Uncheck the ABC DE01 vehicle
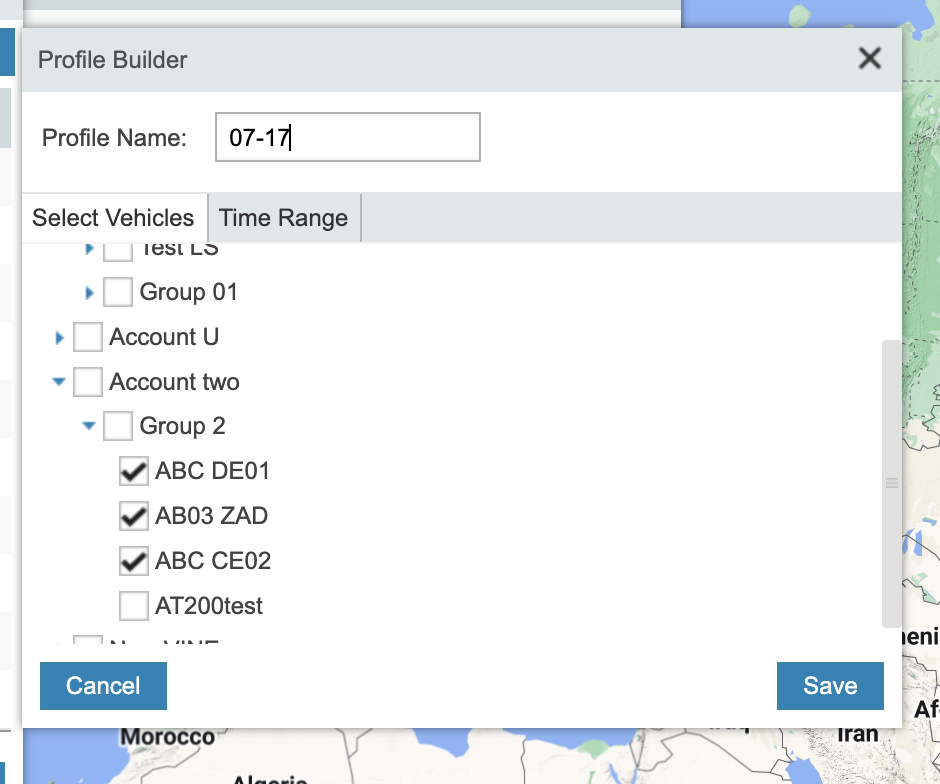This screenshot has width=940, height=784. 133,471
